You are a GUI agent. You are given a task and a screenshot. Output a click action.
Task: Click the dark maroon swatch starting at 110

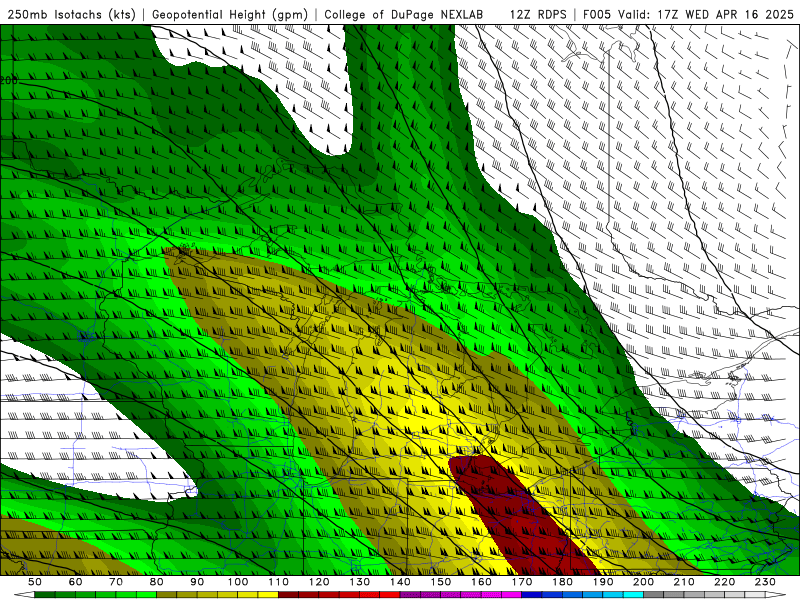[x=289, y=595]
